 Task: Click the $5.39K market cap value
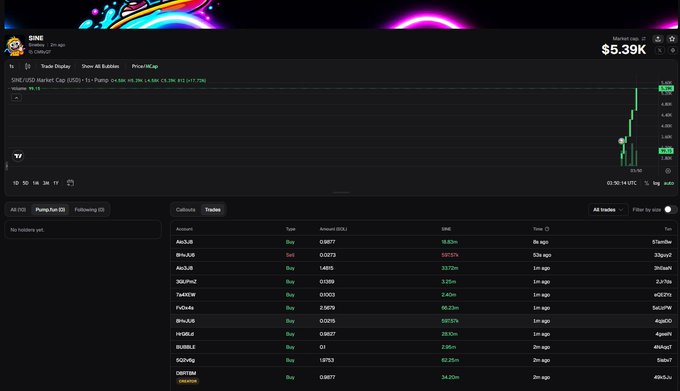coord(624,50)
